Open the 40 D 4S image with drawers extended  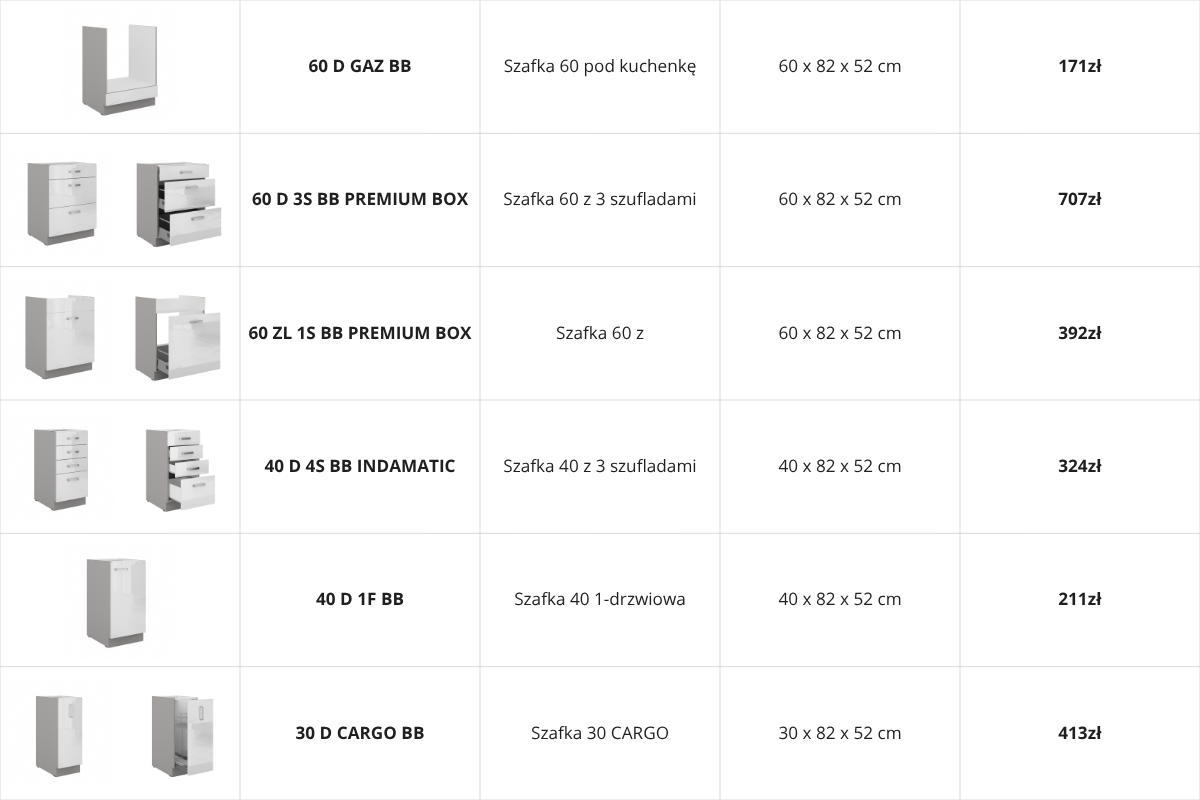point(178,467)
